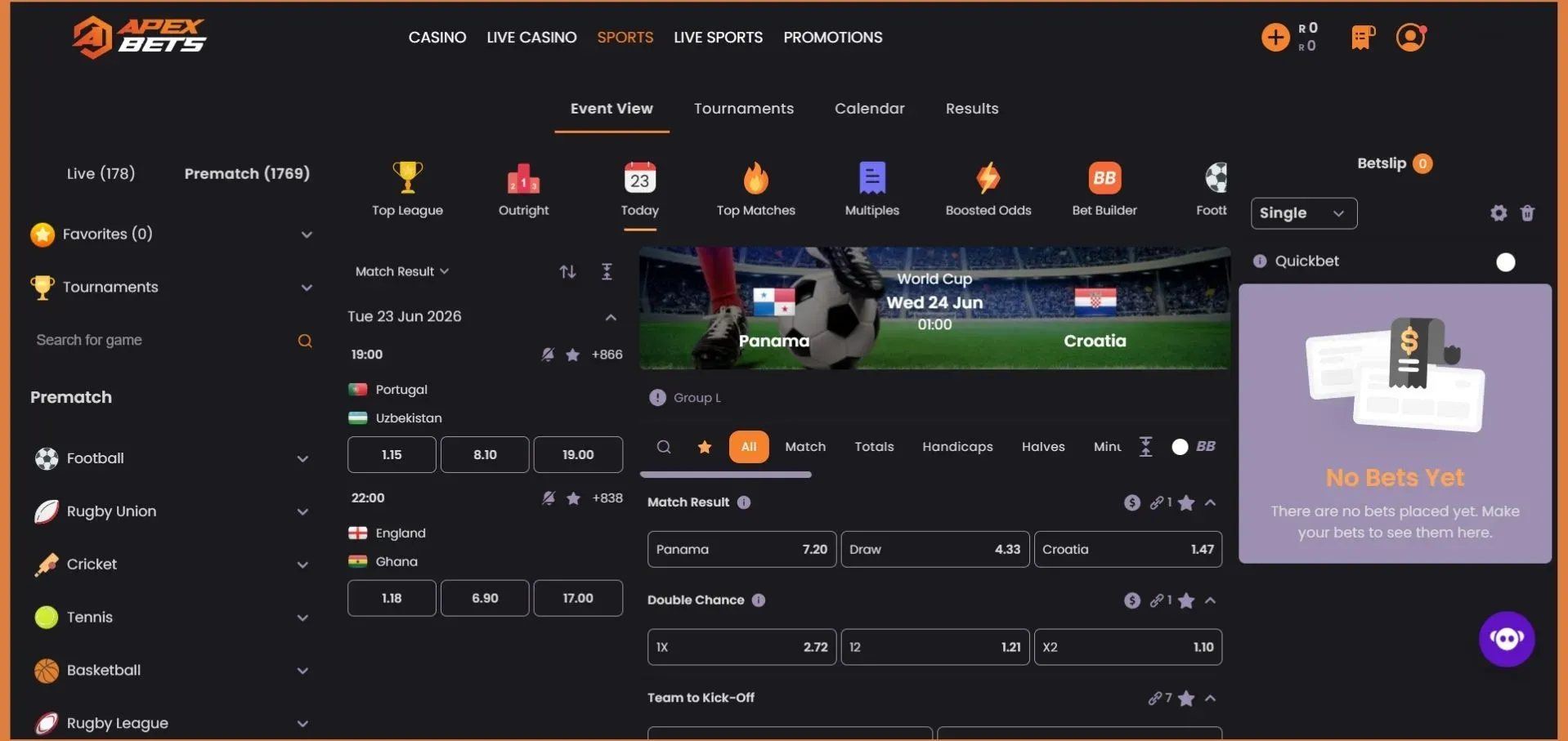The height and width of the screenshot is (741, 1568).
Task: Click sort order arrows icon
Action: (567, 271)
